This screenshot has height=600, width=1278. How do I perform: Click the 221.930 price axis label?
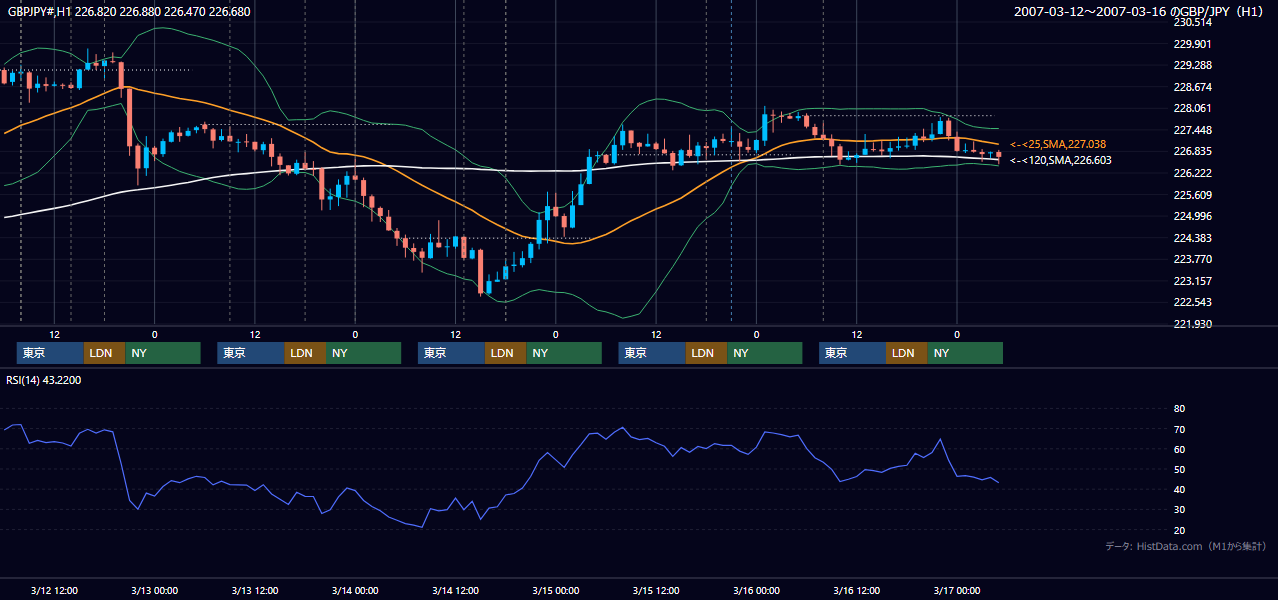coord(1192,324)
